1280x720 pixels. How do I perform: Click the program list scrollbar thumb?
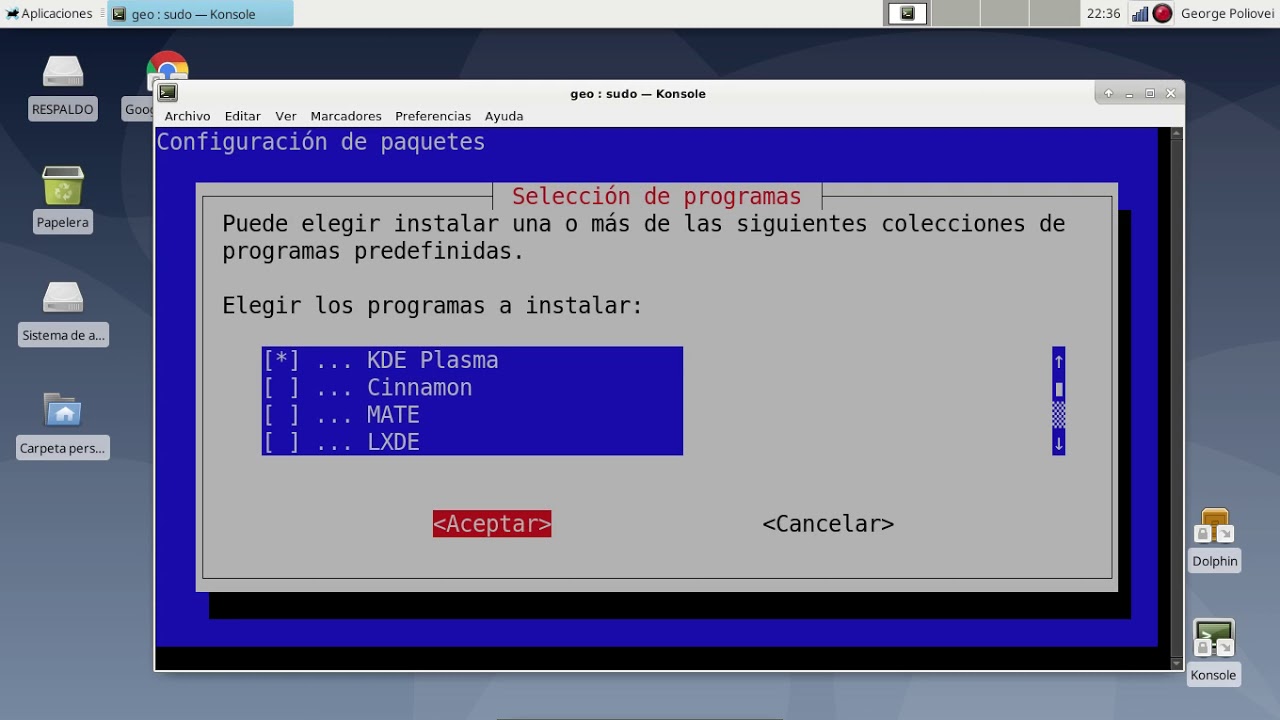[x=1059, y=389]
